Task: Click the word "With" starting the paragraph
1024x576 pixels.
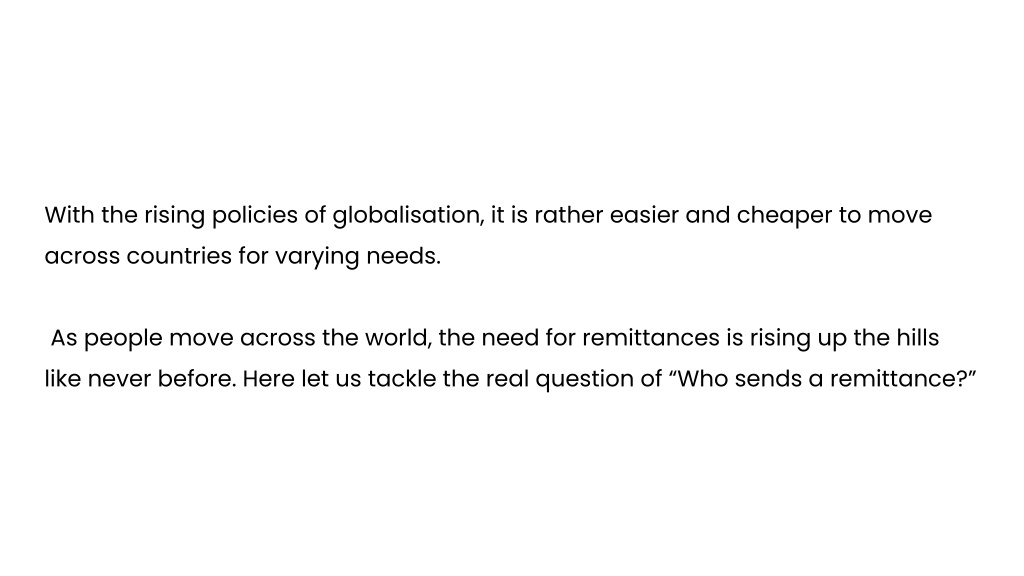Action: point(69,215)
